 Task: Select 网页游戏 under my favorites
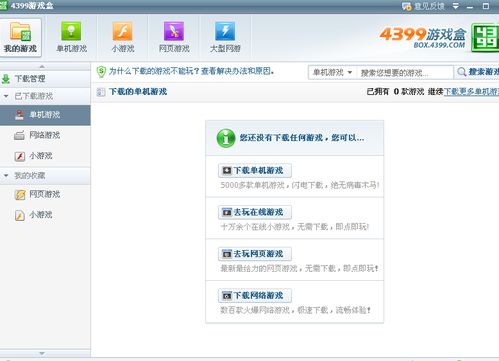coord(45,194)
